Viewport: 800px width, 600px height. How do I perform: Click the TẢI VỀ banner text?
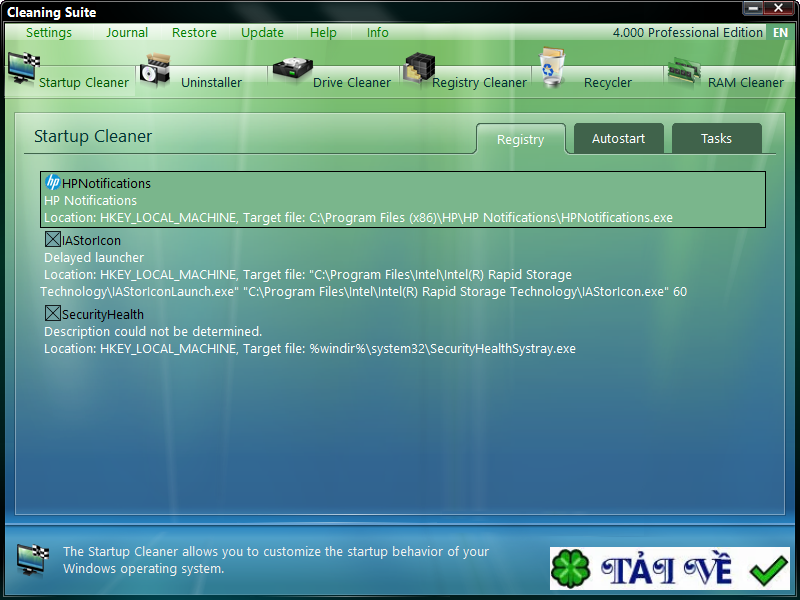tap(666, 569)
